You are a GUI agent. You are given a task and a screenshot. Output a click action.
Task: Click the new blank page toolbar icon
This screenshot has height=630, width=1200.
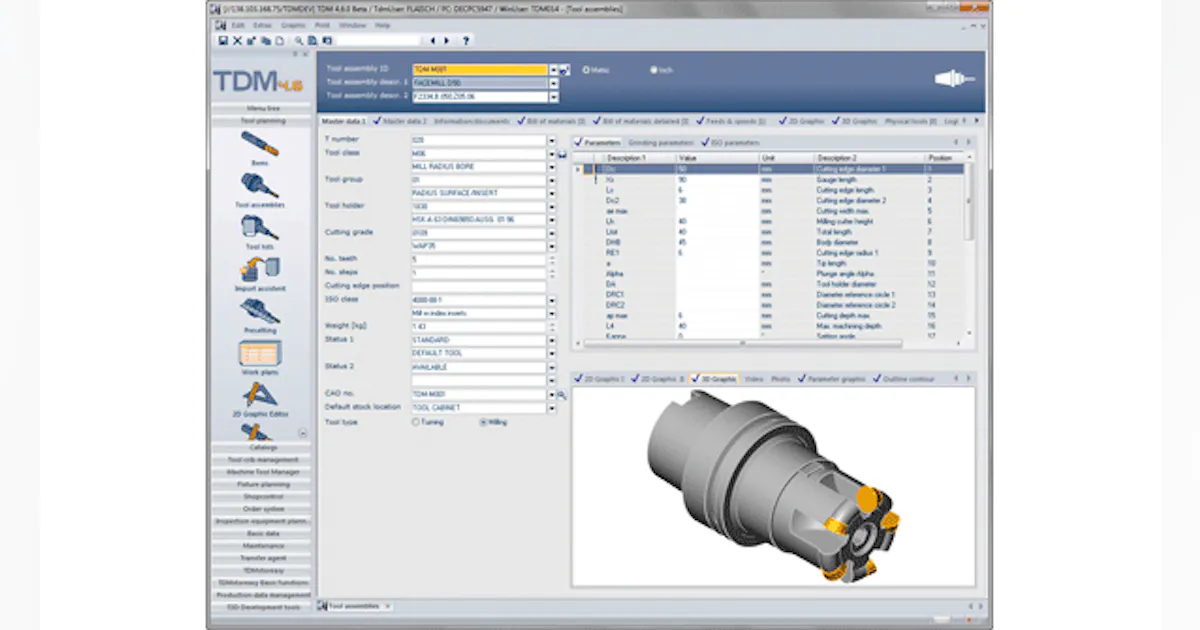(280, 41)
